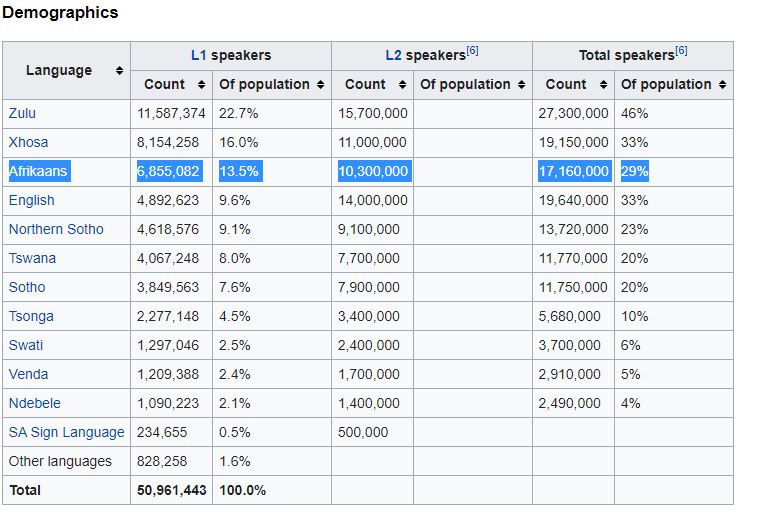Click SA Sign Language count 234,655
773x513 pixels.
pos(162,433)
